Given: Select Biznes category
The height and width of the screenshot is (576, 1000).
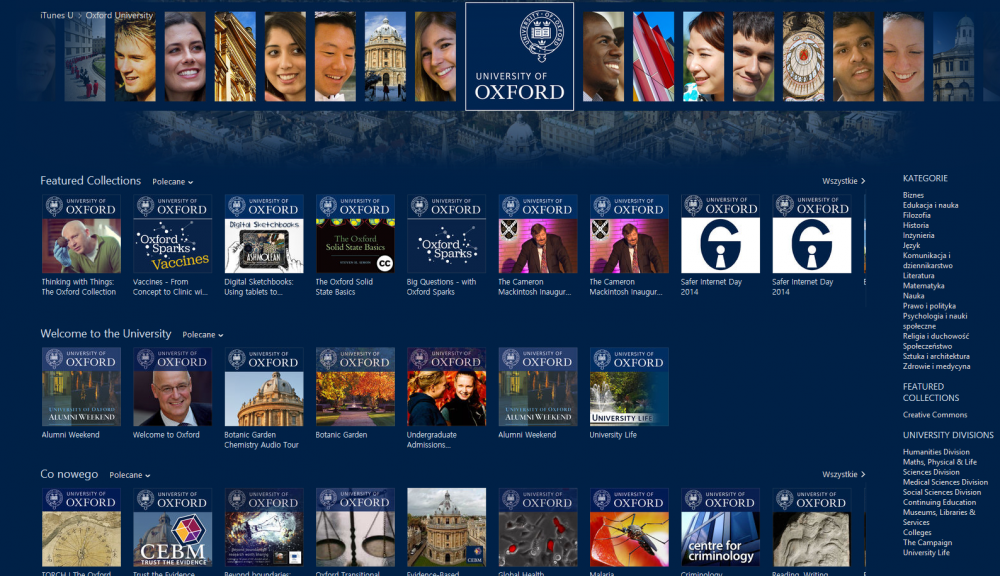Looking at the screenshot, I should tap(913, 195).
